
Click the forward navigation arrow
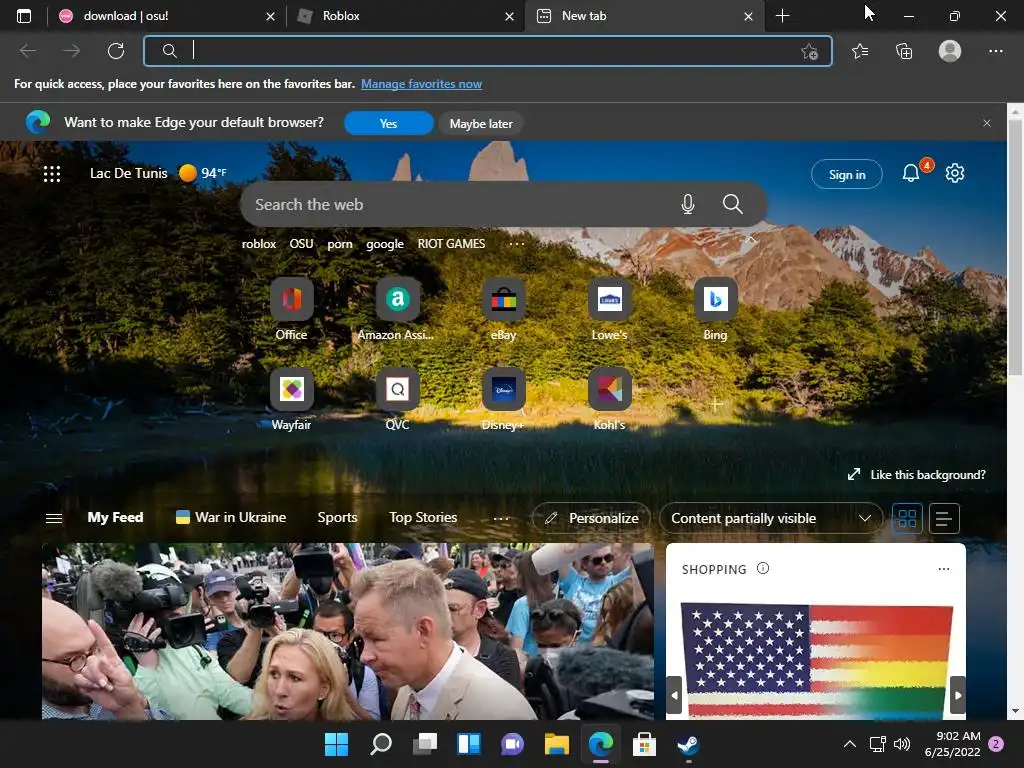pos(71,51)
